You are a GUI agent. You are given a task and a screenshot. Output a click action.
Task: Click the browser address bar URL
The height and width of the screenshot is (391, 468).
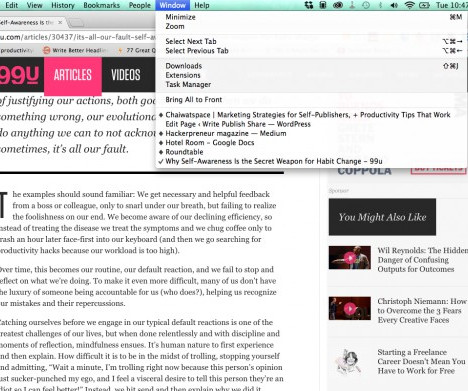tap(77, 37)
